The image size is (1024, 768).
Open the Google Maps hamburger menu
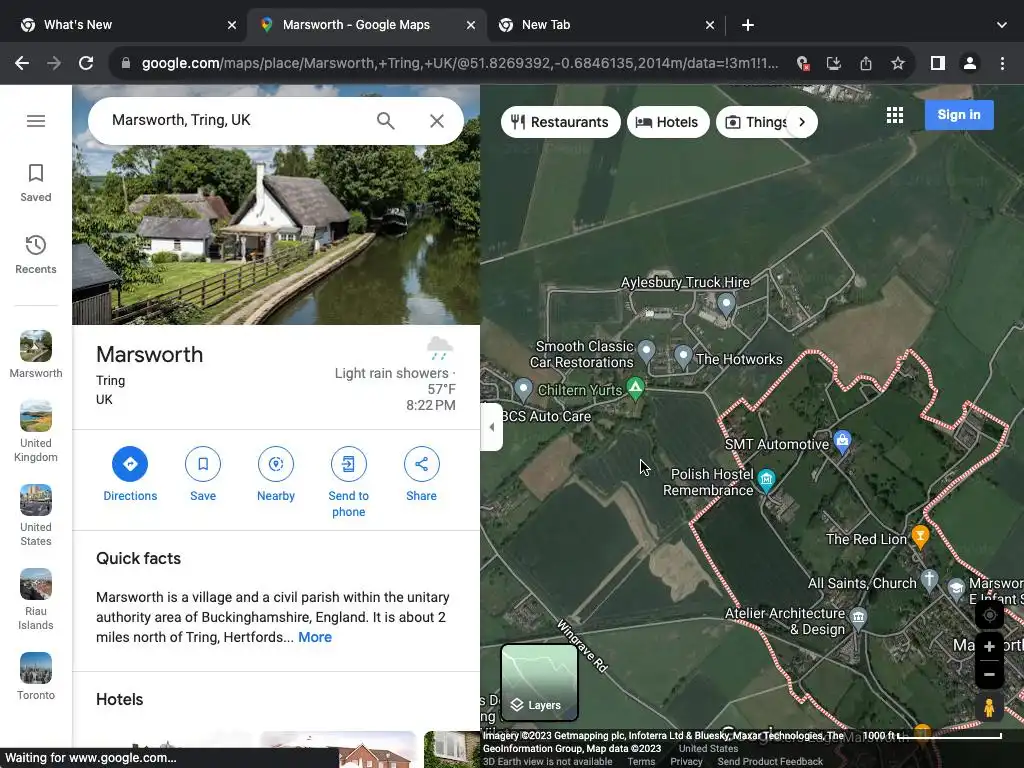pos(36,121)
